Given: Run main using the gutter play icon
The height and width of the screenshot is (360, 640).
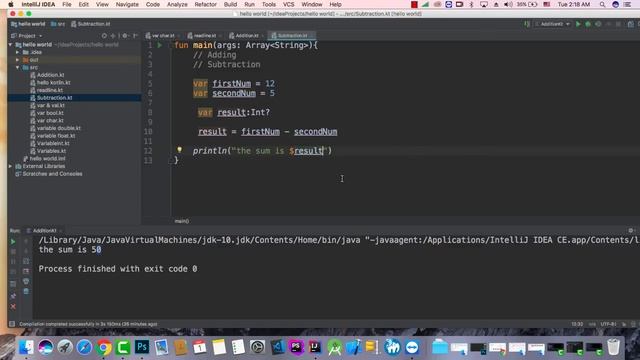Looking at the screenshot, I should coord(160,45).
